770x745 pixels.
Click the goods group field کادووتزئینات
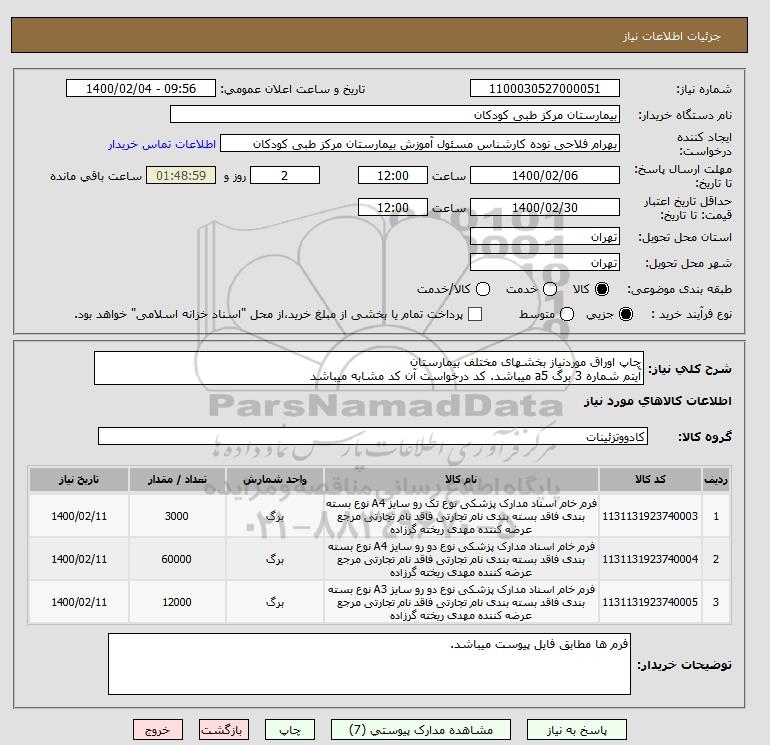click(x=373, y=436)
